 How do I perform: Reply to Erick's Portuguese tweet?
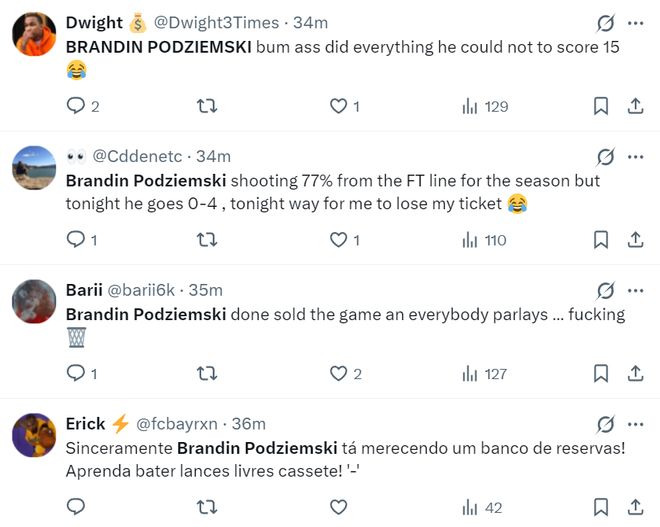pos(76,508)
